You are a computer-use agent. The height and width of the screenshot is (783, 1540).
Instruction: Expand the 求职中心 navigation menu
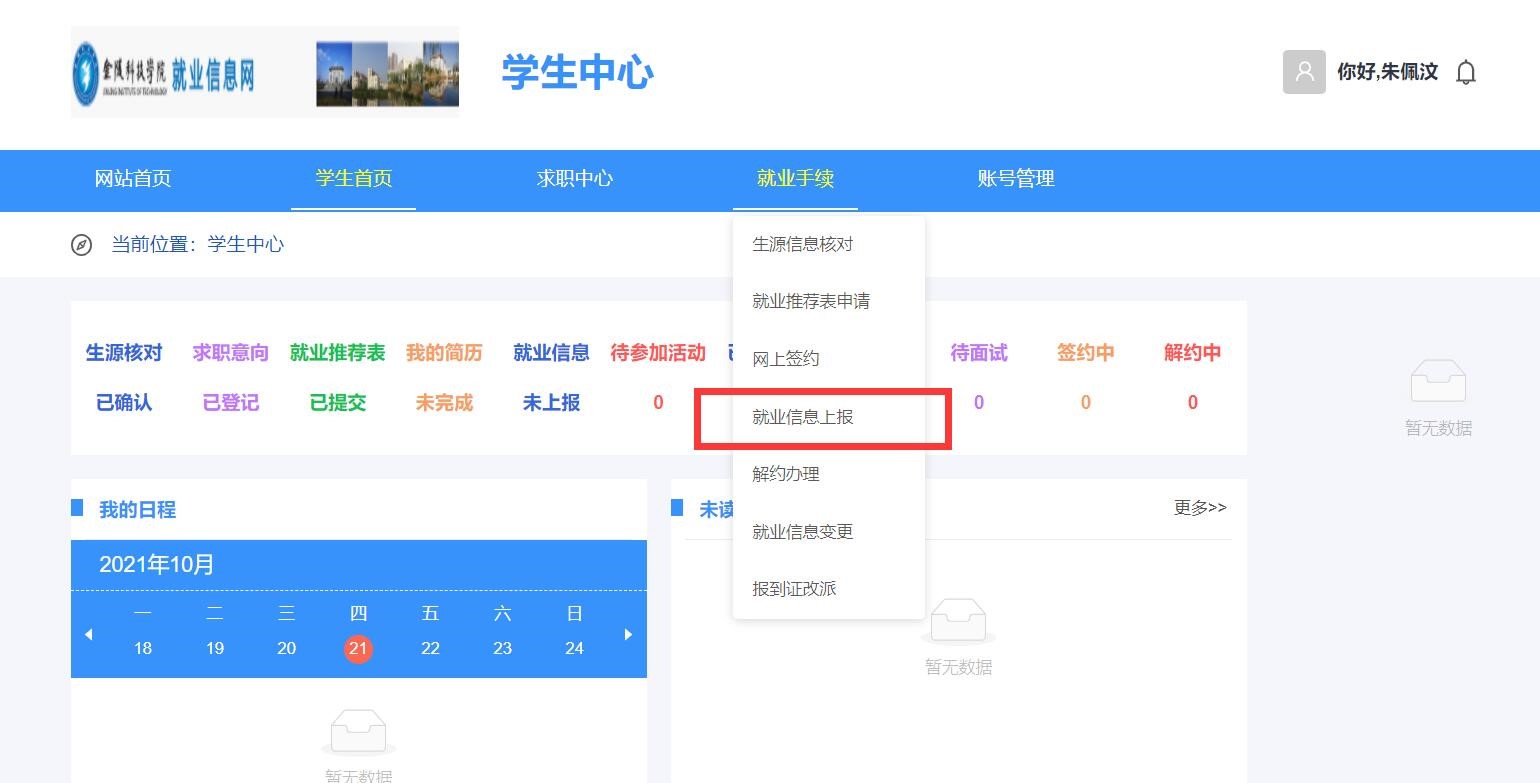[574, 179]
